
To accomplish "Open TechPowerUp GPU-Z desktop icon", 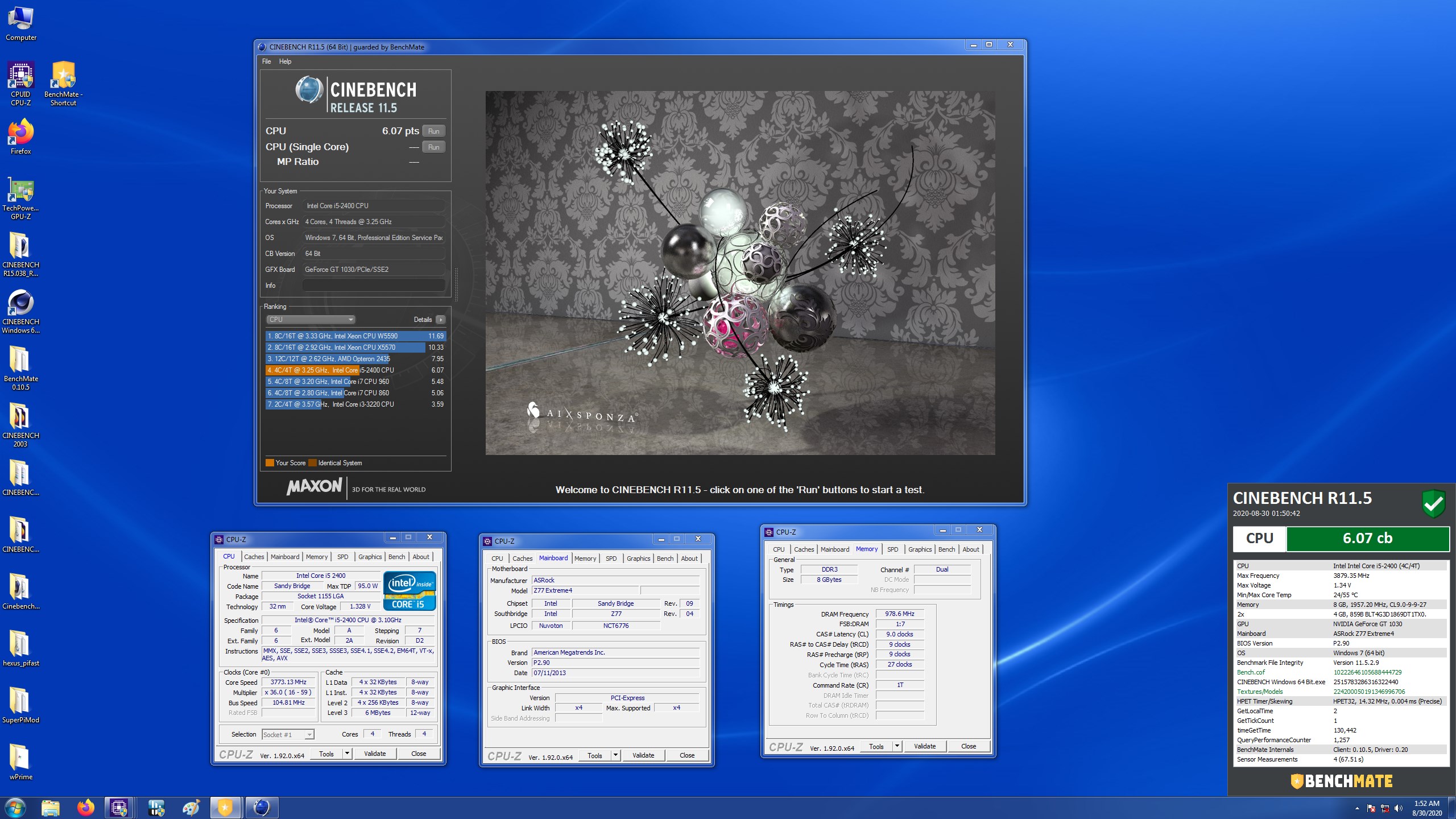I will [x=21, y=198].
